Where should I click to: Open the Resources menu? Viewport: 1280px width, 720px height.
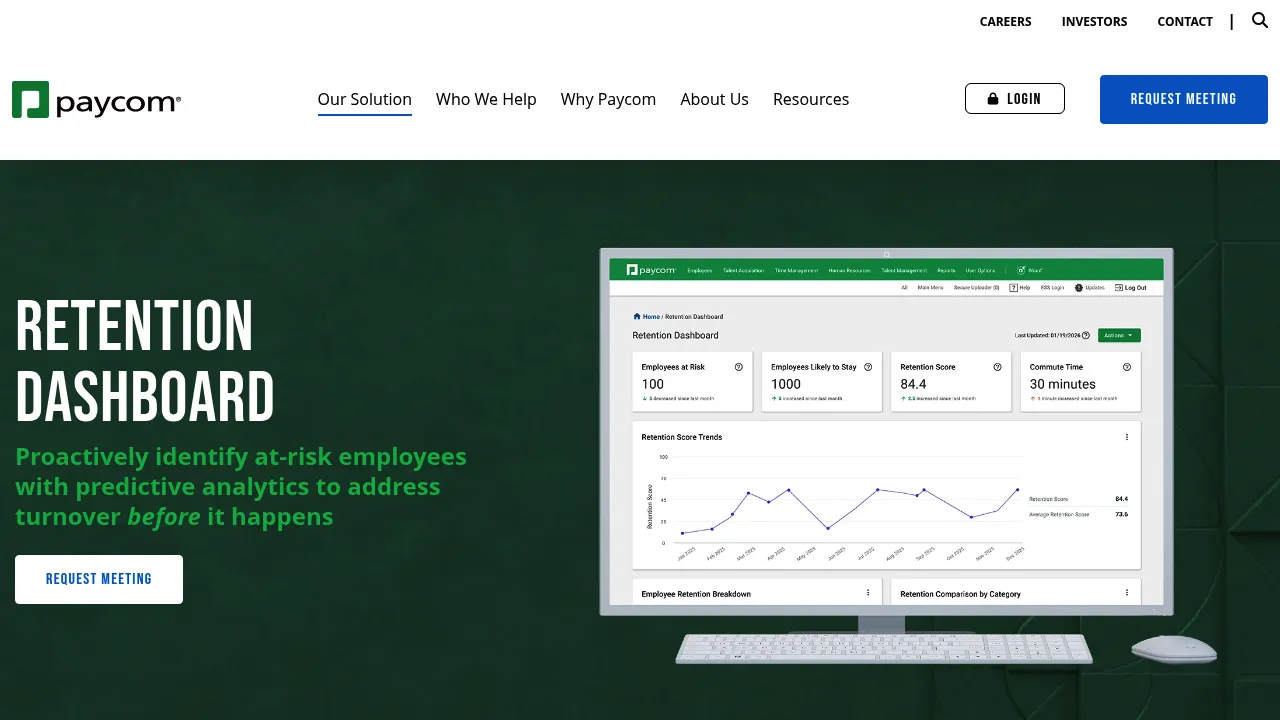click(811, 99)
